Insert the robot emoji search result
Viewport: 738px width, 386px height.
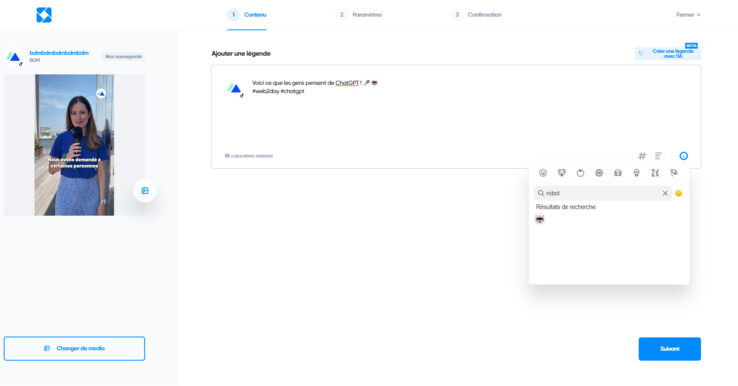tap(540, 219)
